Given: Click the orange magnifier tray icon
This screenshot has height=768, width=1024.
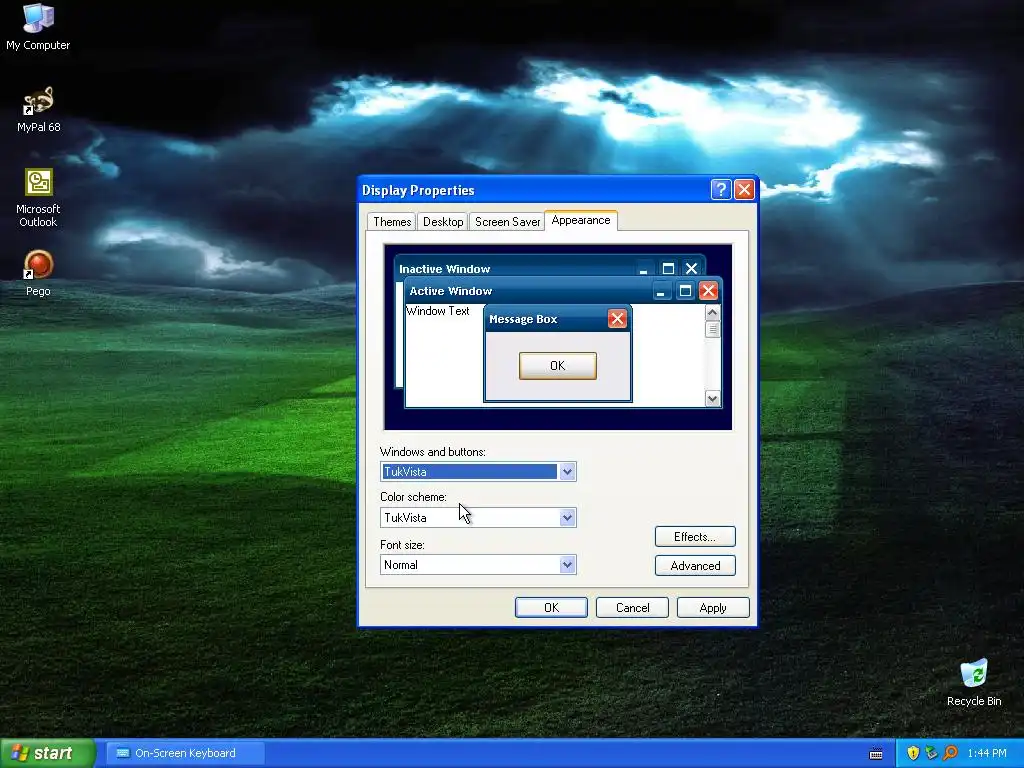Looking at the screenshot, I should [950, 753].
